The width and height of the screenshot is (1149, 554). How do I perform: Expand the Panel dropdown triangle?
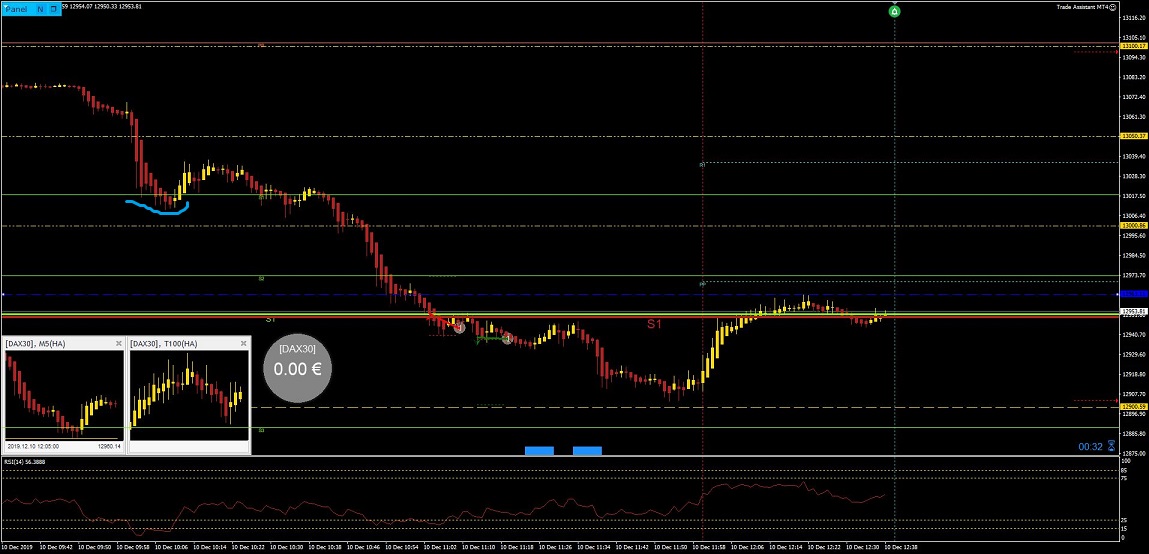7,9
